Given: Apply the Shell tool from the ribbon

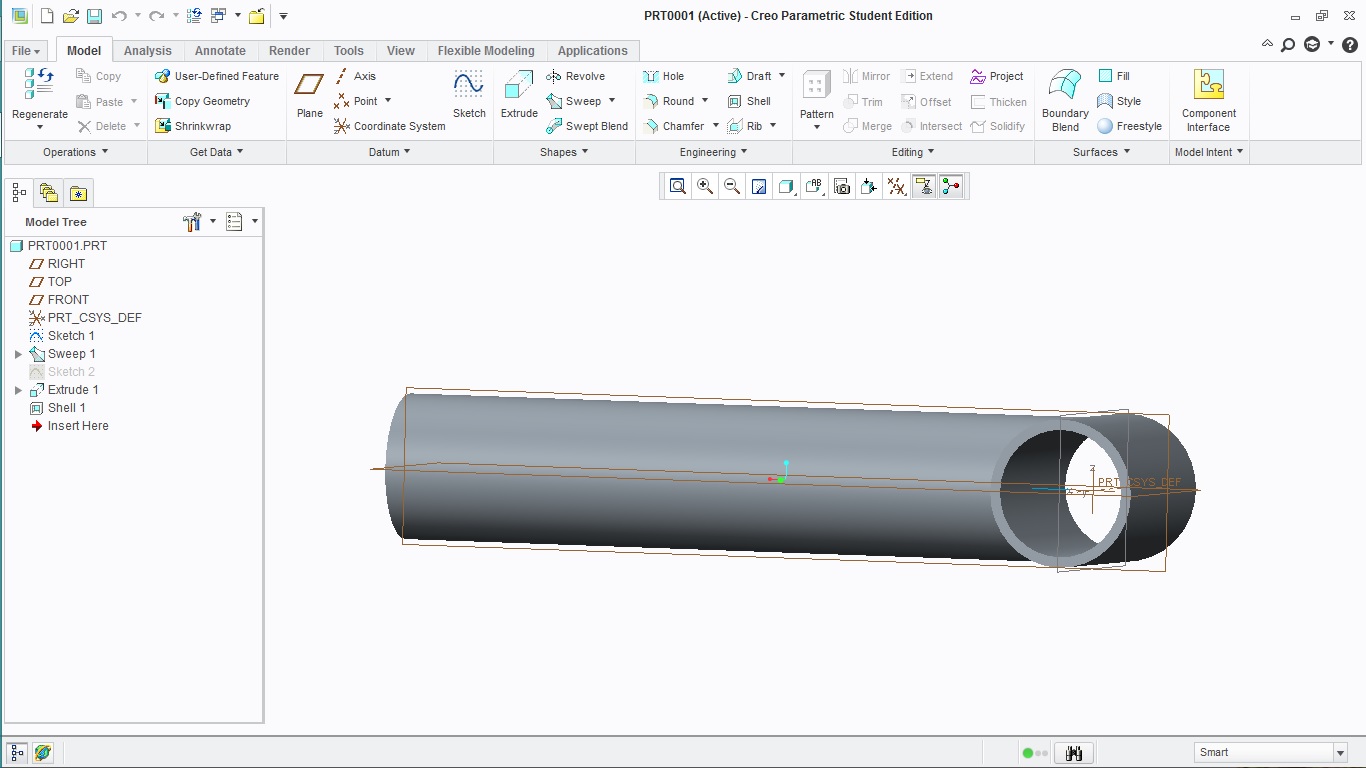Looking at the screenshot, I should click(x=749, y=101).
